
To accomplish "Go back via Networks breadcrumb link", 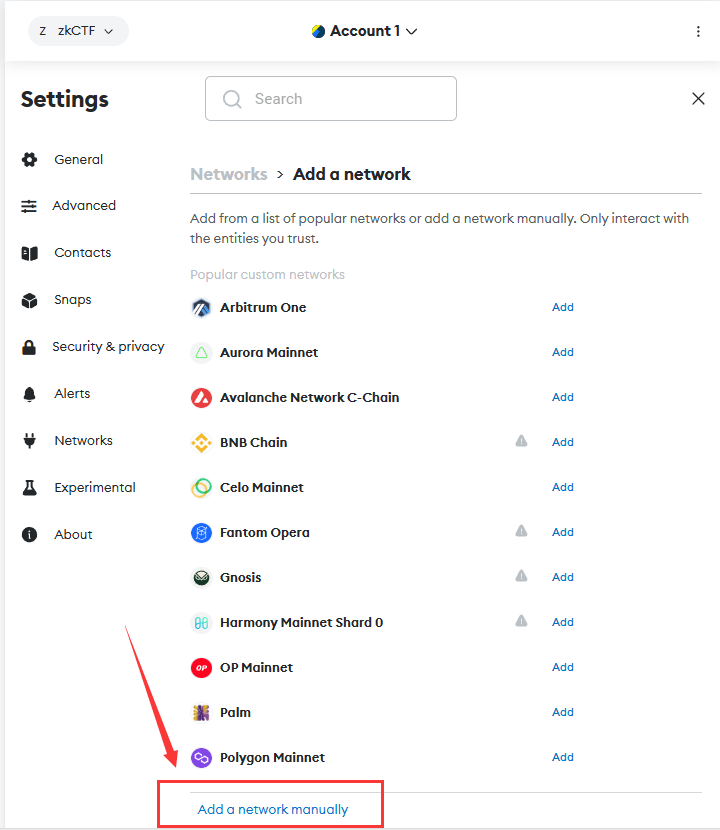I will click(x=229, y=174).
